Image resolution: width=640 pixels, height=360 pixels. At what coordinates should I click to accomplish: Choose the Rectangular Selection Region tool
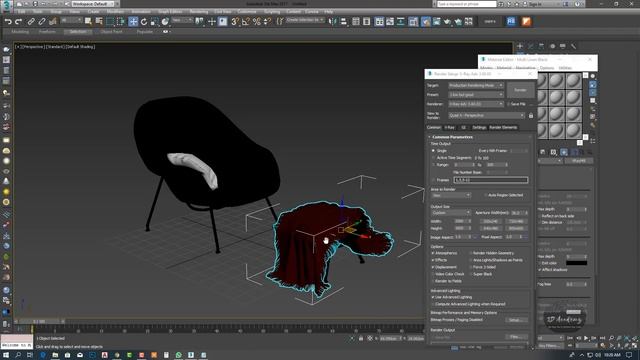[x=110, y=21]
